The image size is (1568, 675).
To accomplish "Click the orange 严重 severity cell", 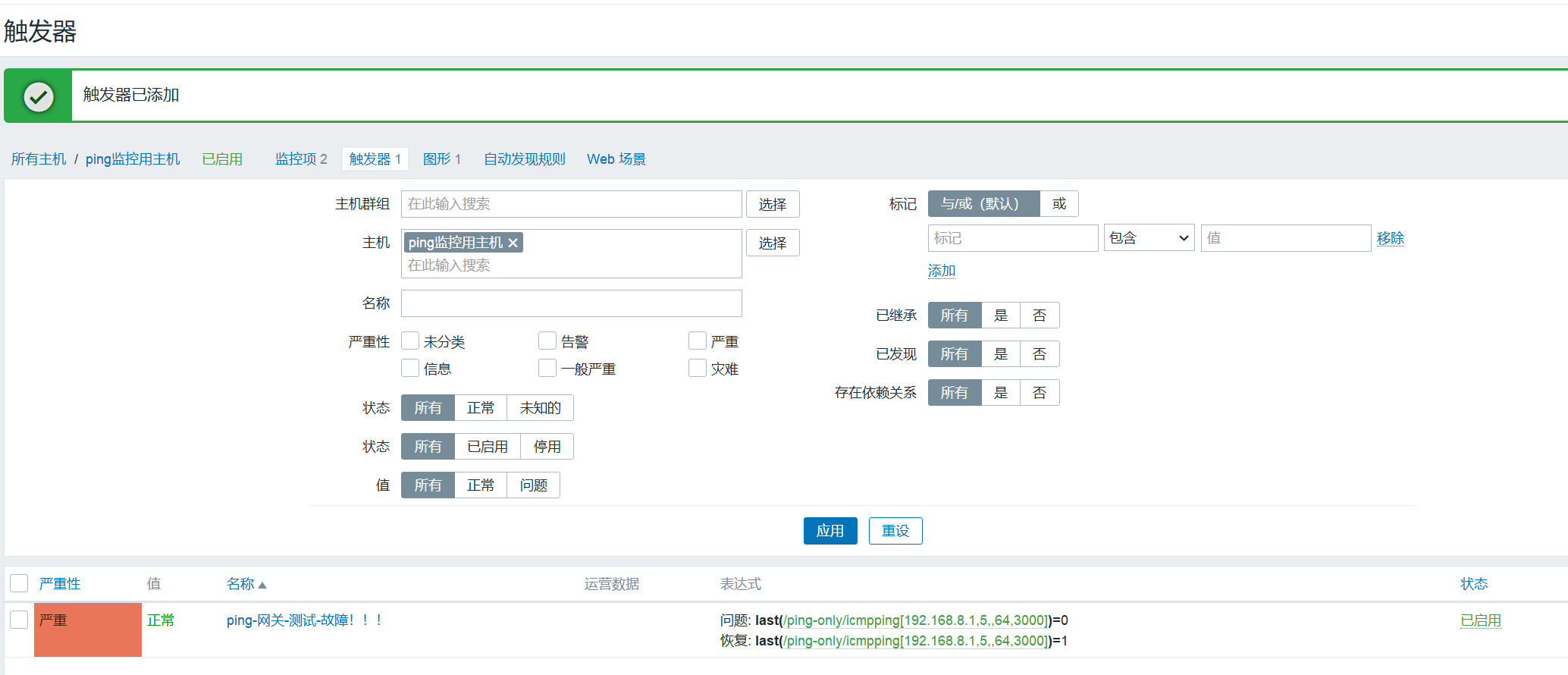I will coord(88,629).
